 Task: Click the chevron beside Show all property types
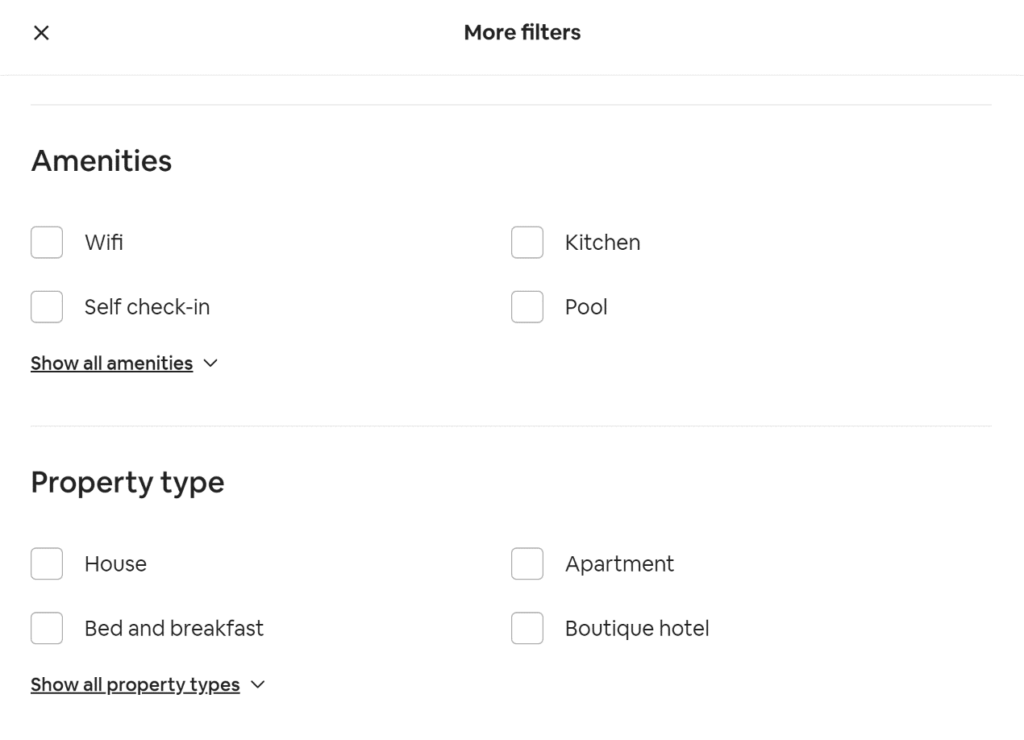258,684
